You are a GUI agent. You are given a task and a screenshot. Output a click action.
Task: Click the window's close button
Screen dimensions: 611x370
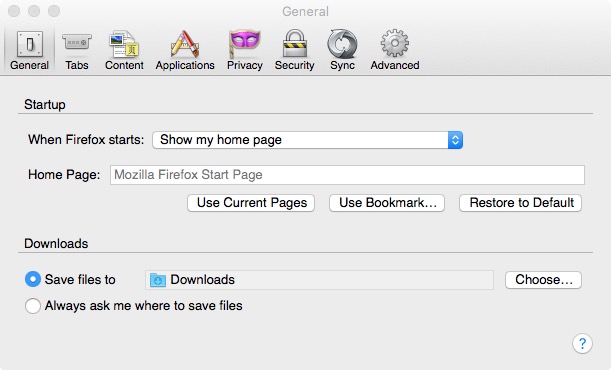(14, 11)
